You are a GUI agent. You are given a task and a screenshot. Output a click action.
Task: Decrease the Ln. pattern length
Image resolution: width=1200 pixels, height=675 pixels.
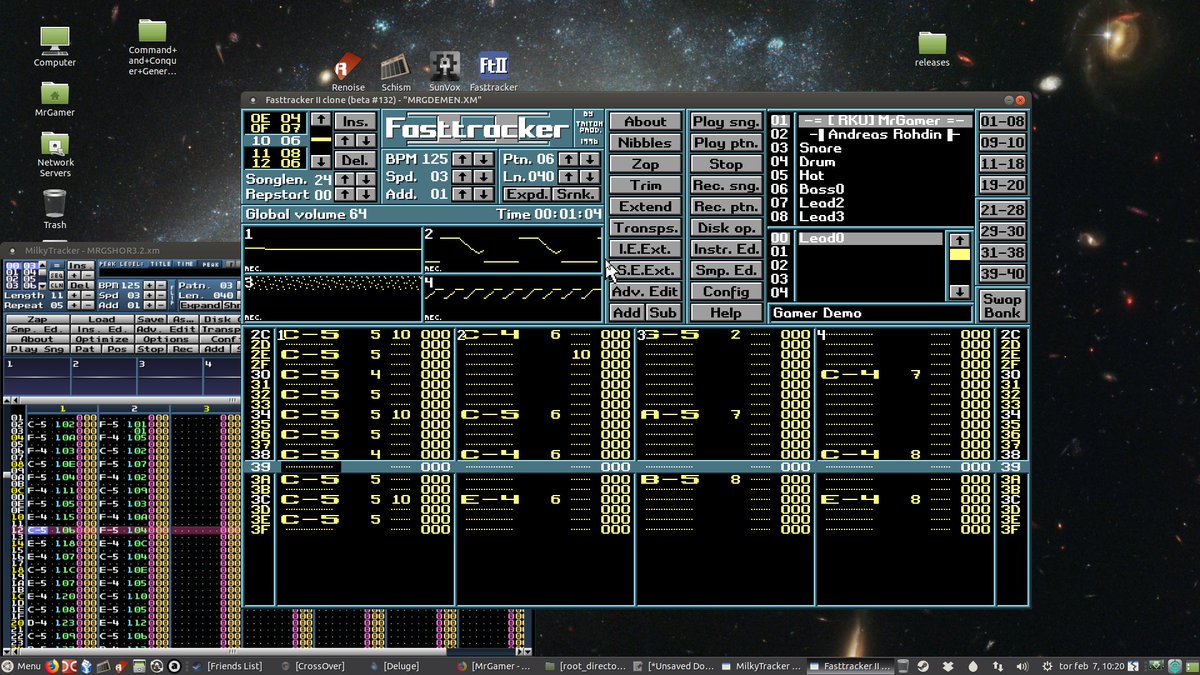click(590, 177)
